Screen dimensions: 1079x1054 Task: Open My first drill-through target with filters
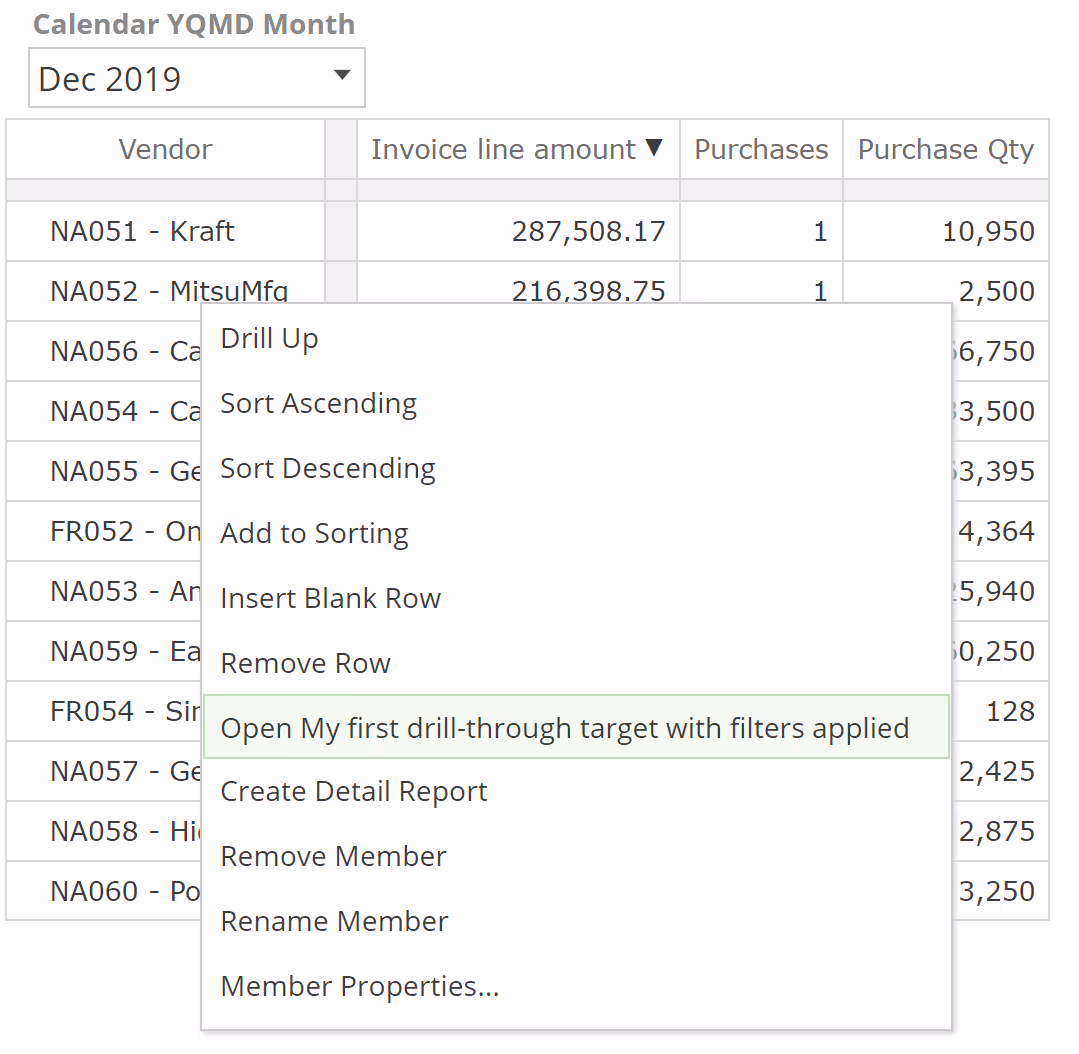pyautogui.click(x=565, y=728)
